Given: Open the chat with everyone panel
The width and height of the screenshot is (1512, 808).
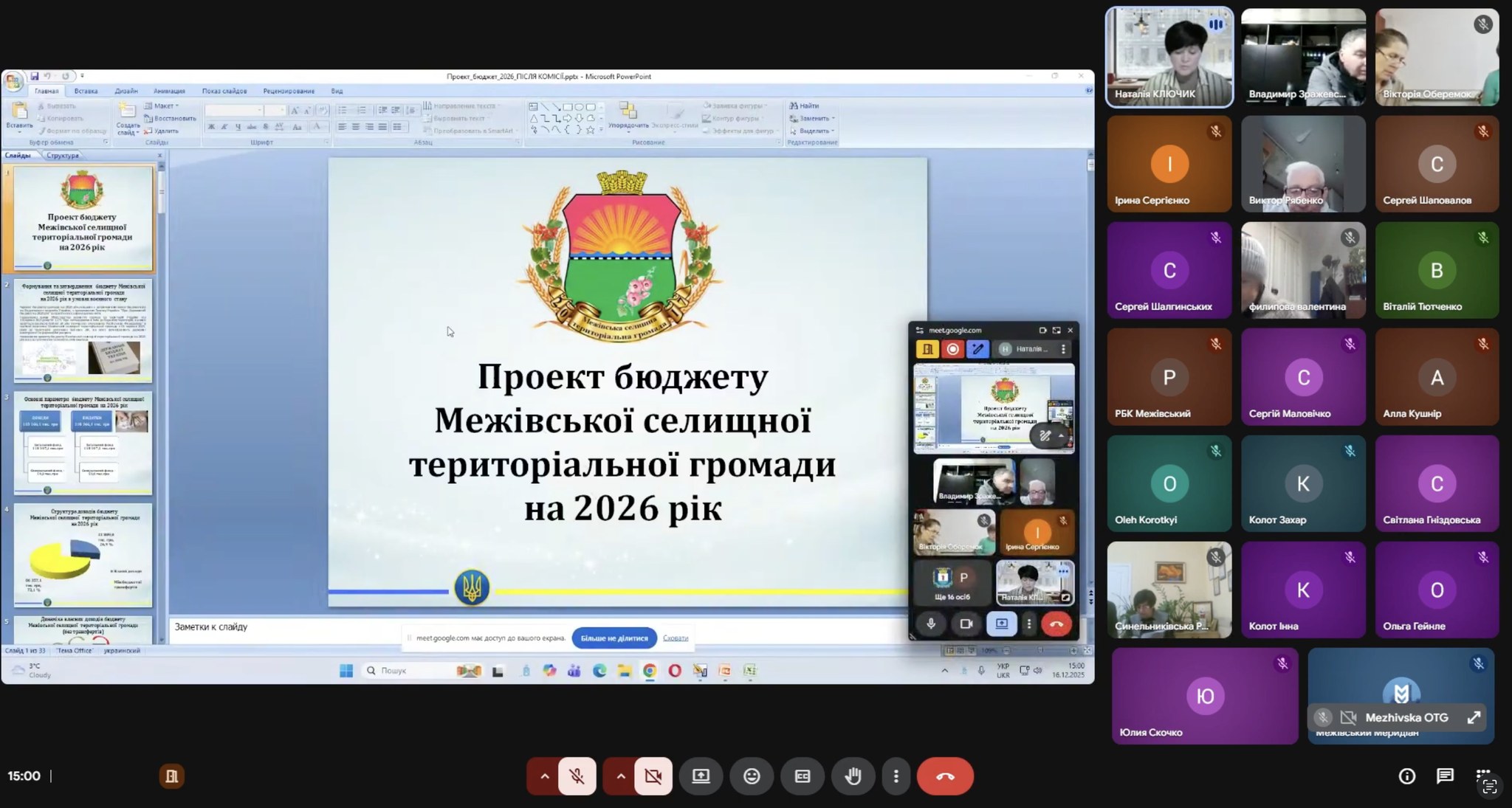Looking at the screenshot, I should click(1445, 776).
